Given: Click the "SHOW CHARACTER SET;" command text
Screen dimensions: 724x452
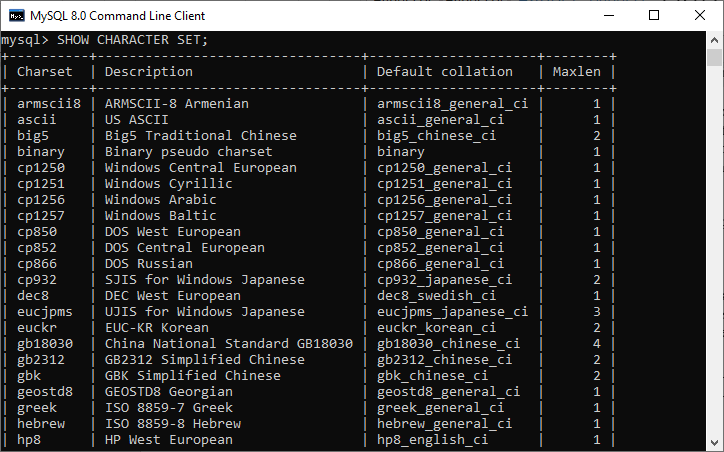Looking at the screenshot, I should point(133,40).
